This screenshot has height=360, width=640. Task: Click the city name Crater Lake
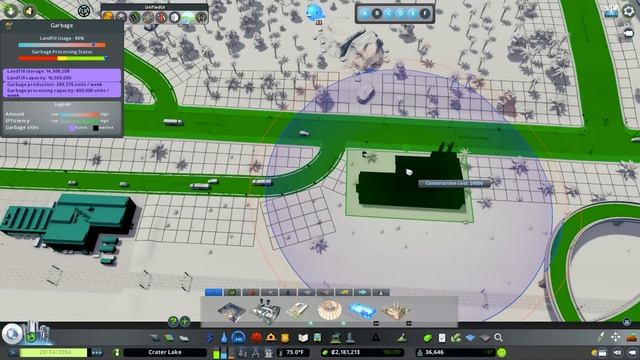(x=165, y=352)
